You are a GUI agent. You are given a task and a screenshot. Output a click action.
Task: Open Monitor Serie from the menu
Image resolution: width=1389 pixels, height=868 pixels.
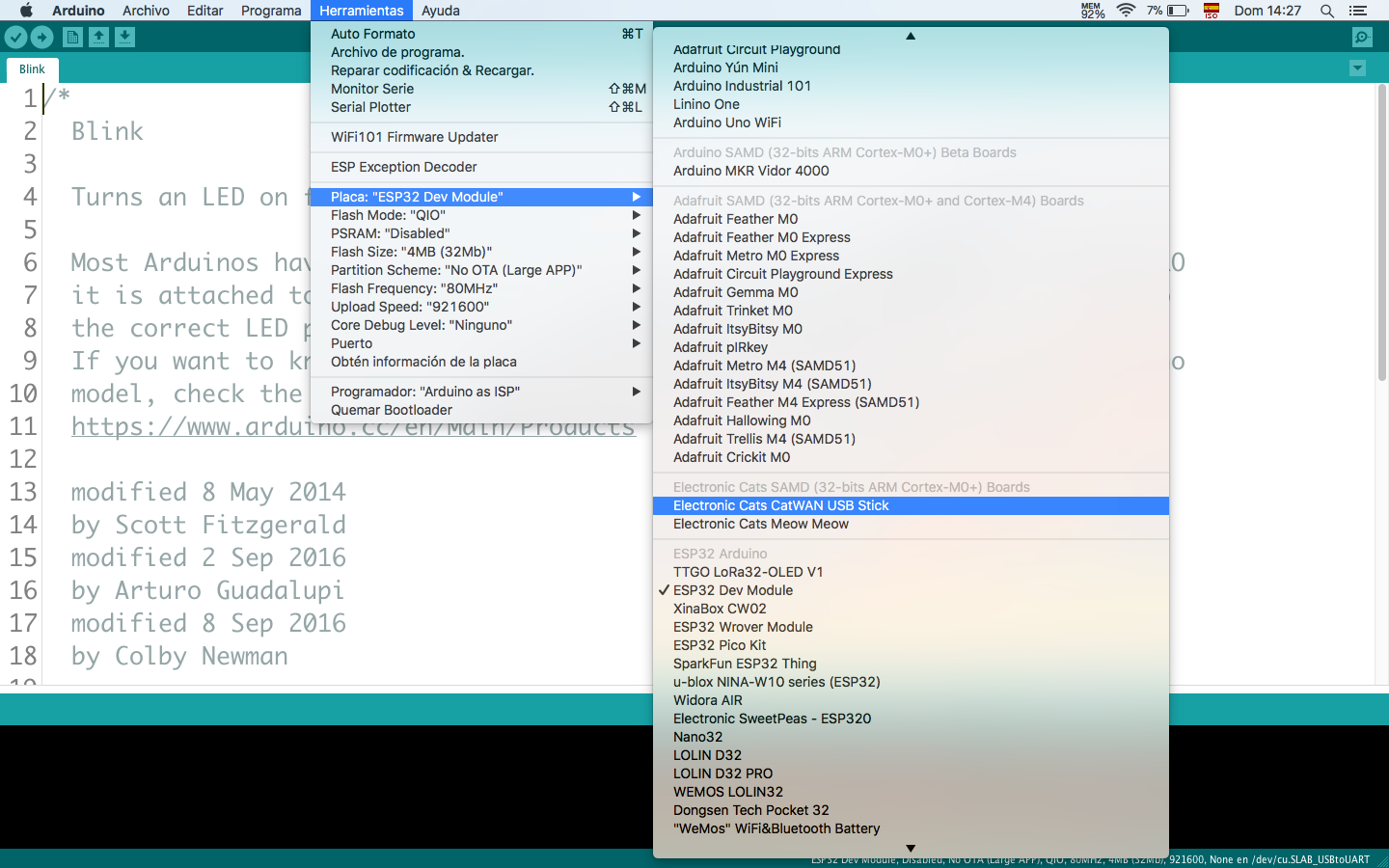pyautogui.click(x=481, y=89)
